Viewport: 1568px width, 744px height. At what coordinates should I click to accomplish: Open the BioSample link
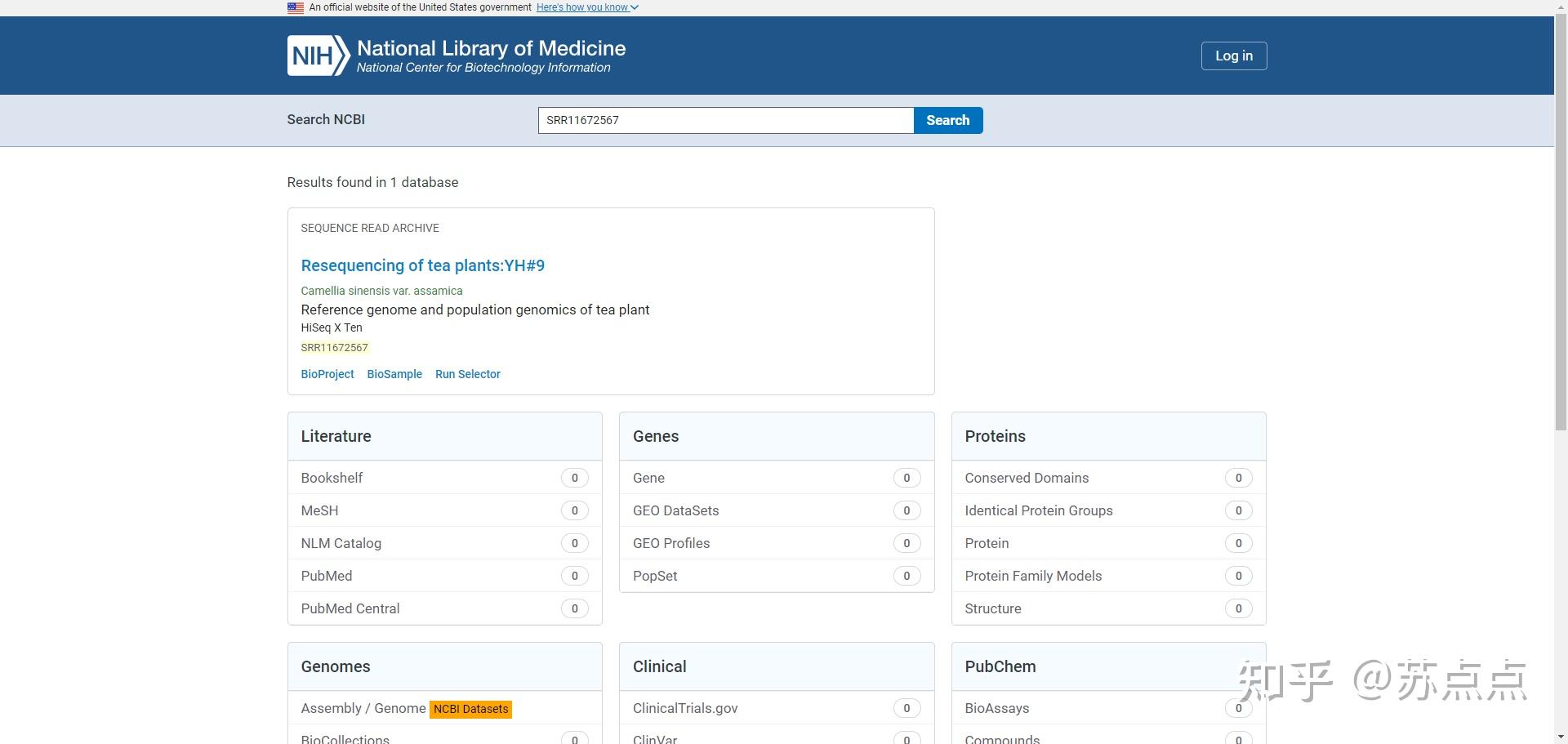394,374
